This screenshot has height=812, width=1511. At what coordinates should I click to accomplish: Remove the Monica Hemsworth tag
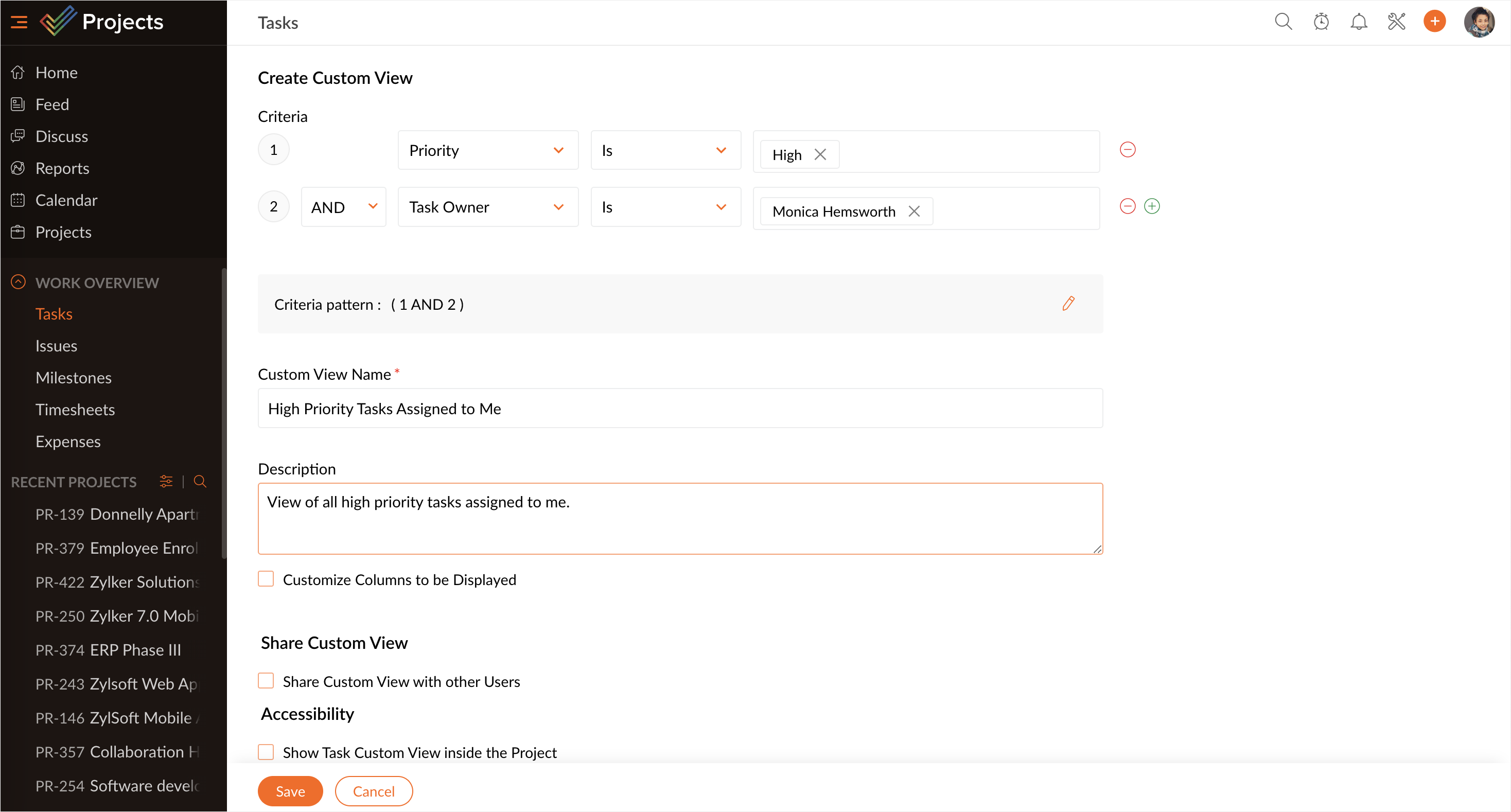click(914, 211)
